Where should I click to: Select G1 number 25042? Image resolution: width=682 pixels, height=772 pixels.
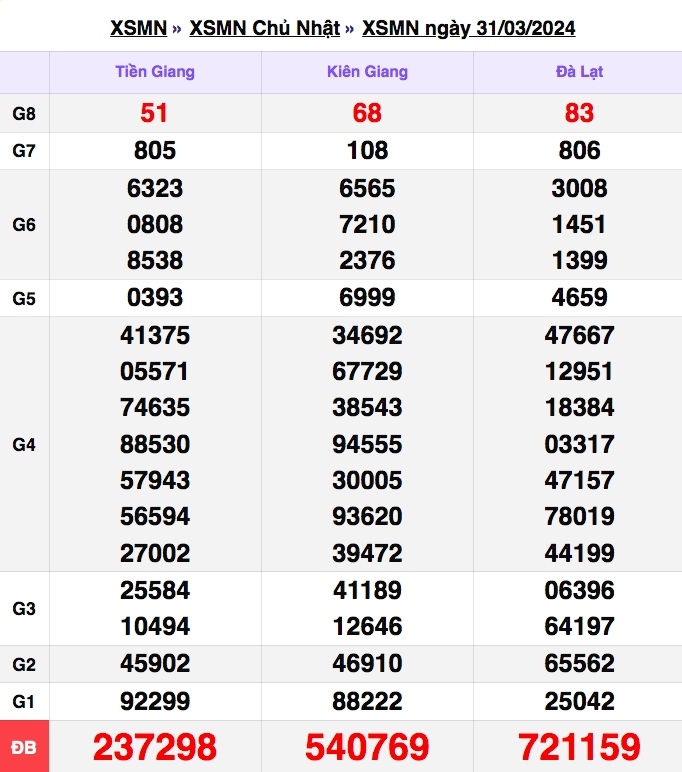point(579,702)
